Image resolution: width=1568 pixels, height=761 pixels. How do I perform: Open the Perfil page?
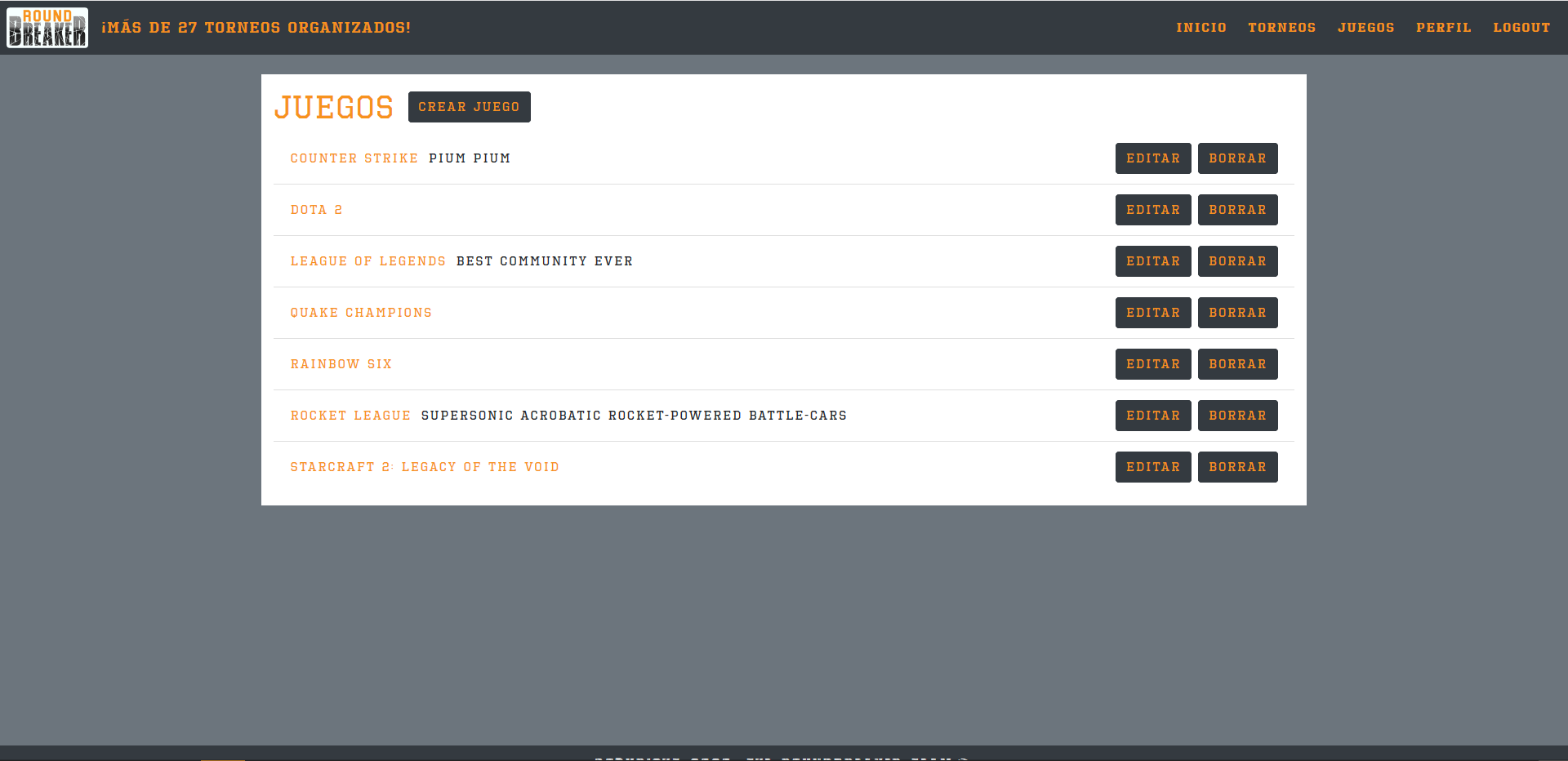click(1444, 28)
